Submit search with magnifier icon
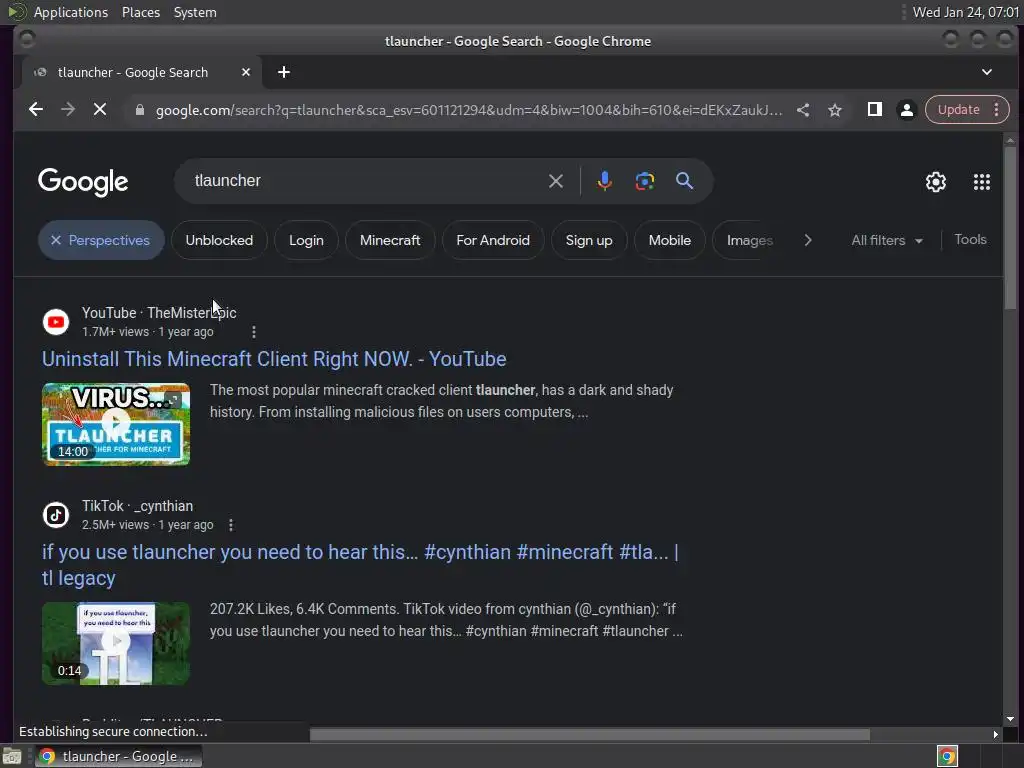1024x768 pixels. pos(684,181)
